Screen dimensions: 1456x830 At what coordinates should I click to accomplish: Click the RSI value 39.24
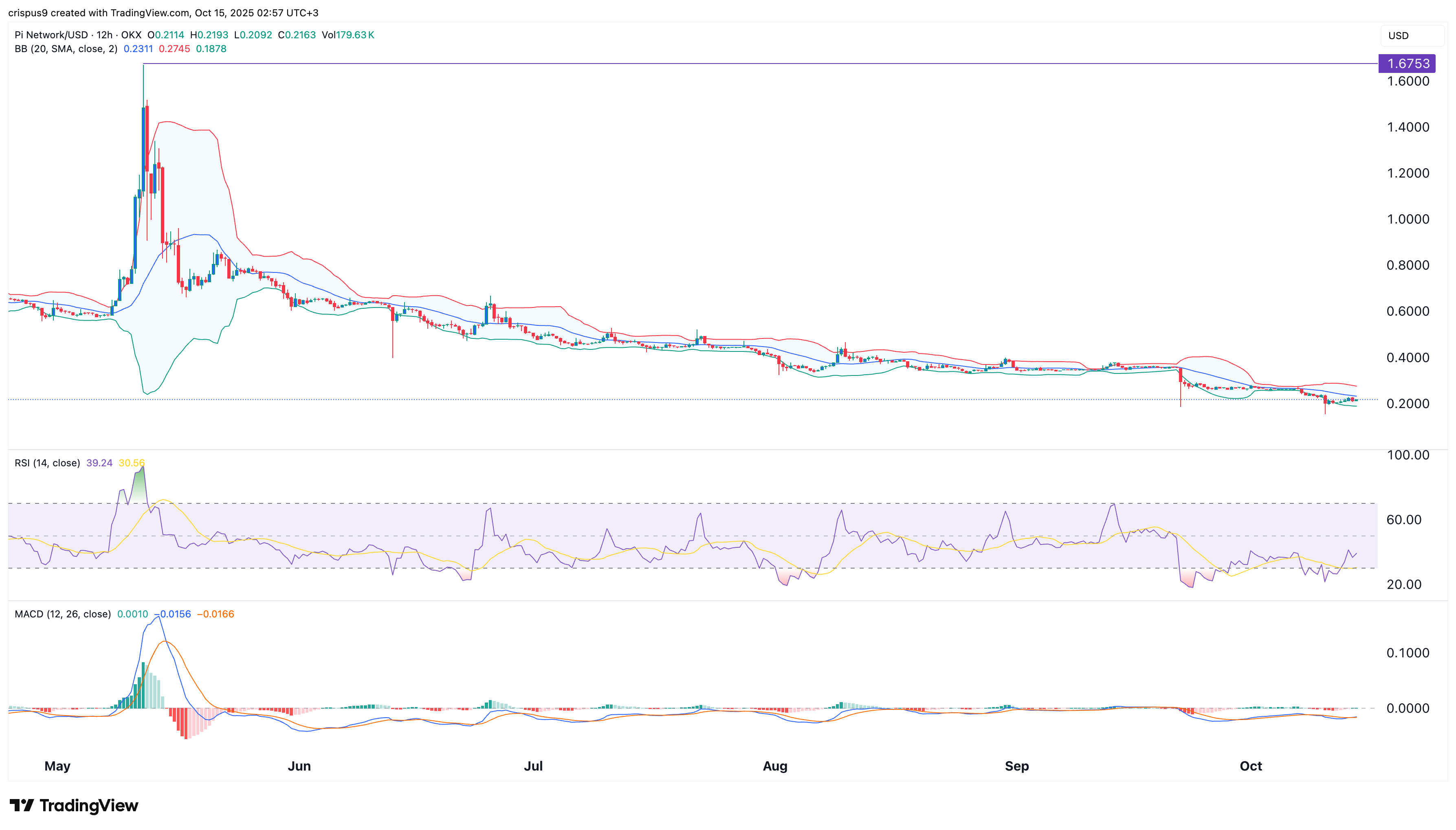click(99, 463)
